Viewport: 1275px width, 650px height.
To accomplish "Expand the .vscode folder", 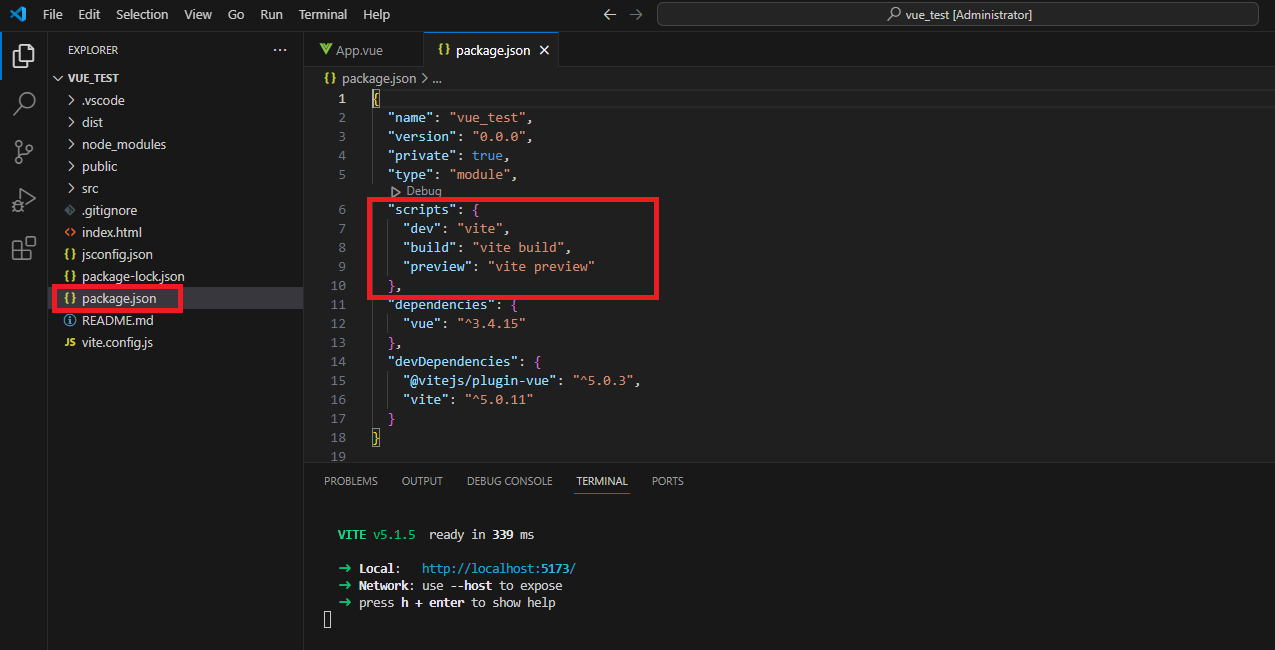I will click(176, 100).
